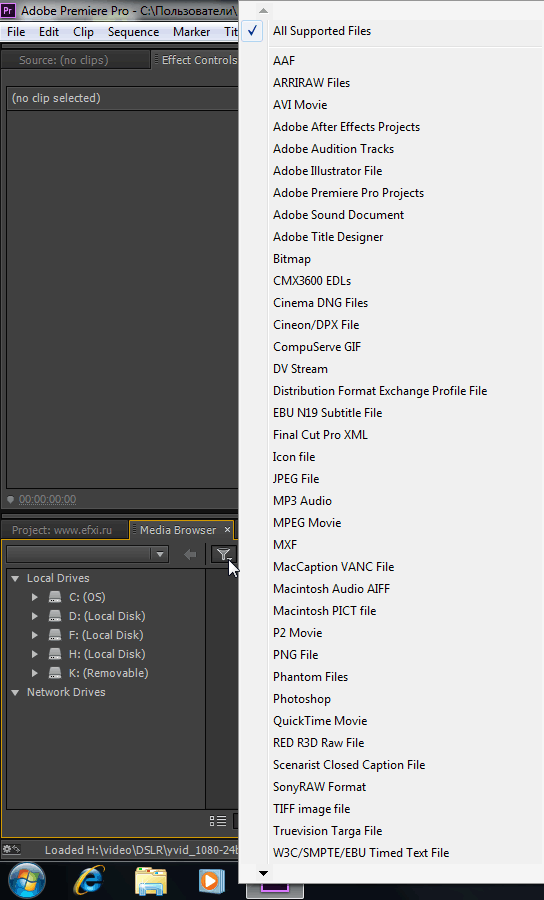Select P2 Movie type
This screenshot has height=900, width=544.
[x=298, y=633]
